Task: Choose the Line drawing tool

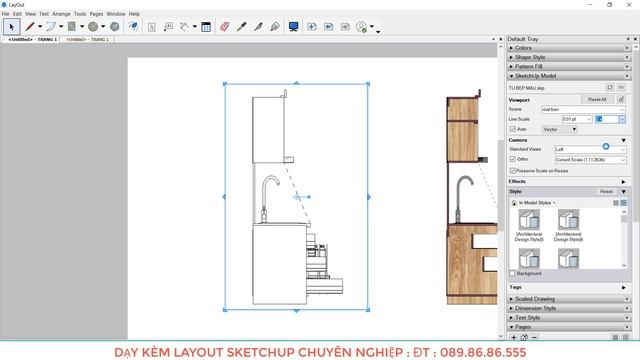Action: pyautogui.click(x=30, y=27)
